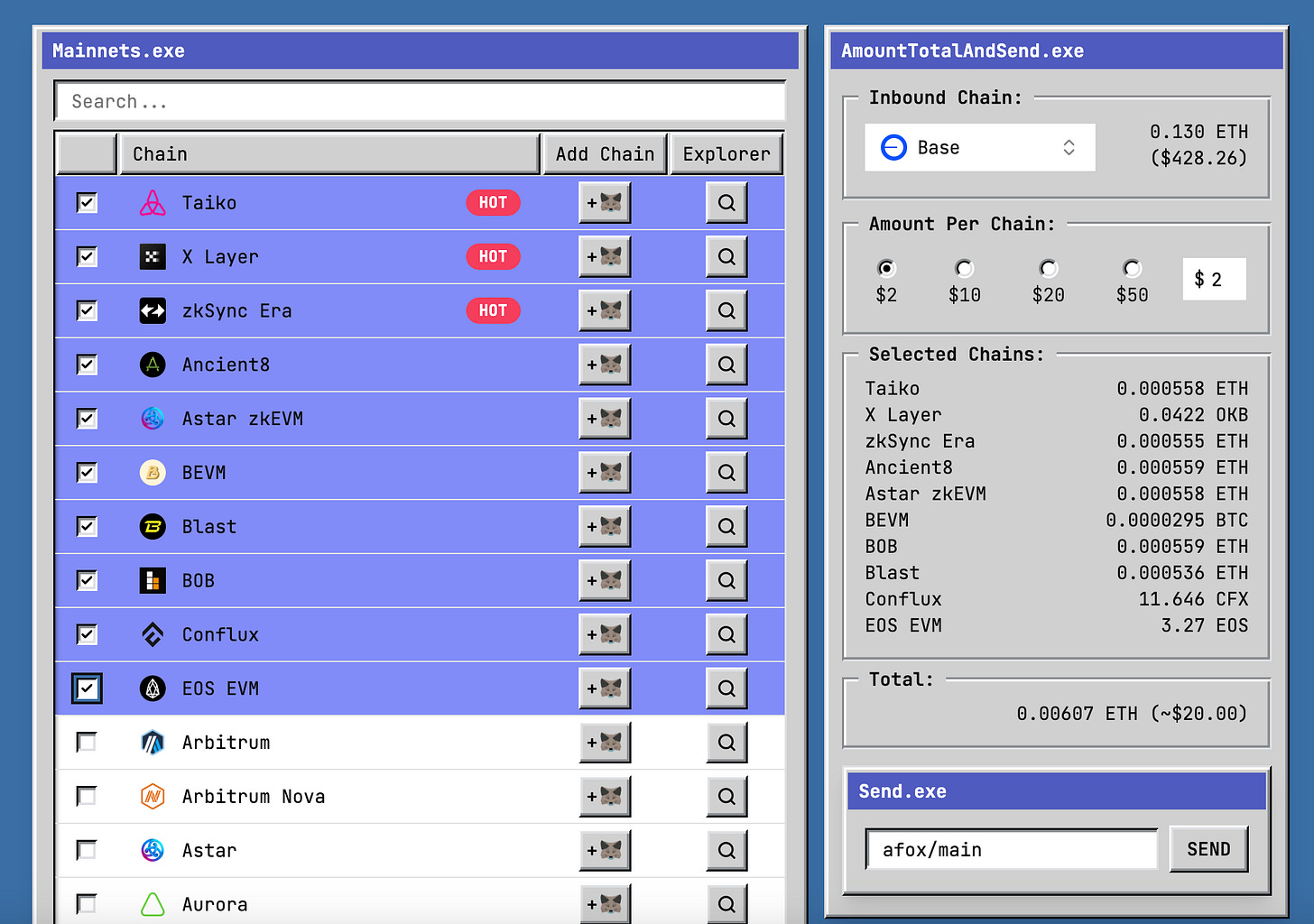Focus the chain Search field

pyautogui.click(x=420, y=101)
